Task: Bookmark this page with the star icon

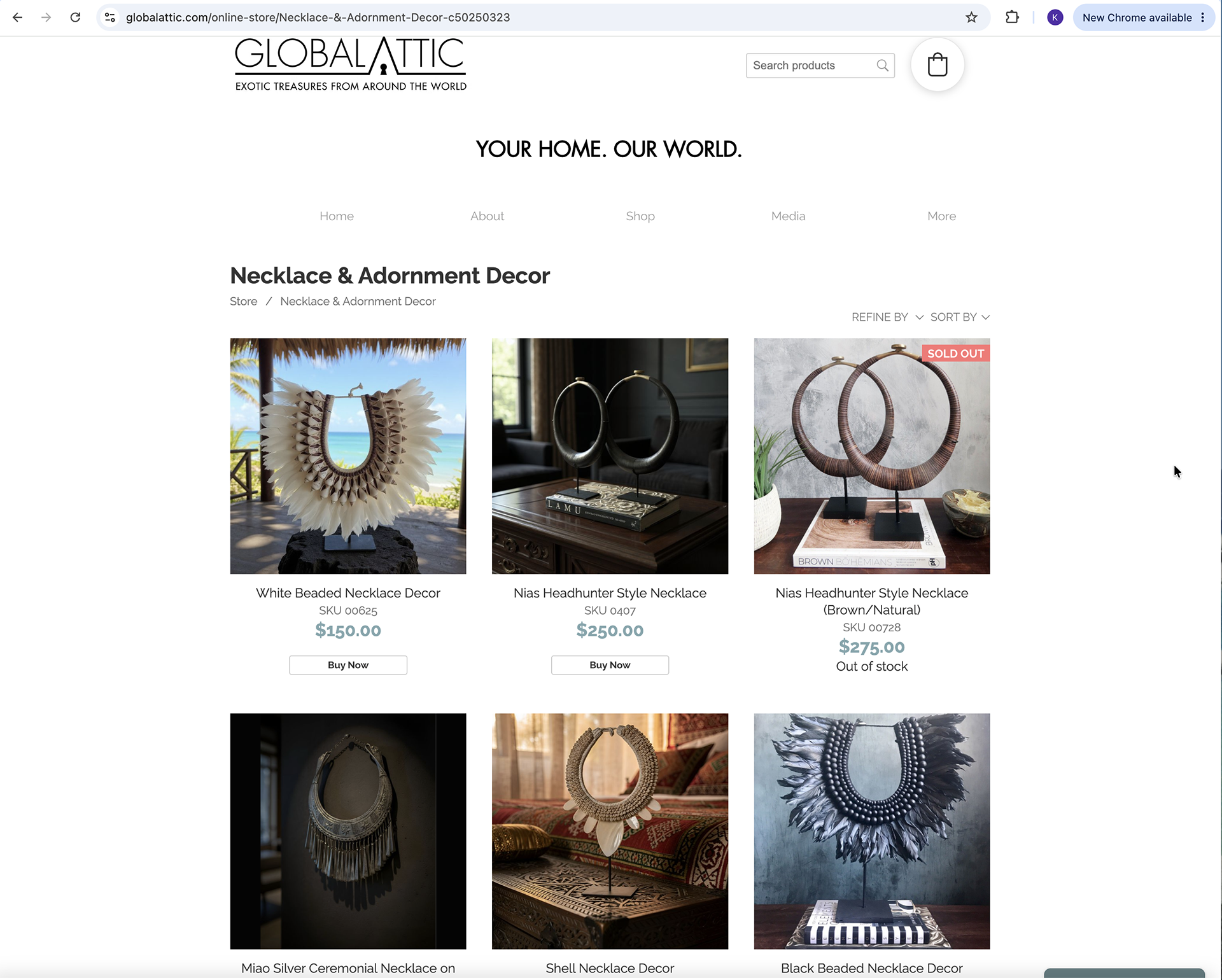Action: pos(971,17)
